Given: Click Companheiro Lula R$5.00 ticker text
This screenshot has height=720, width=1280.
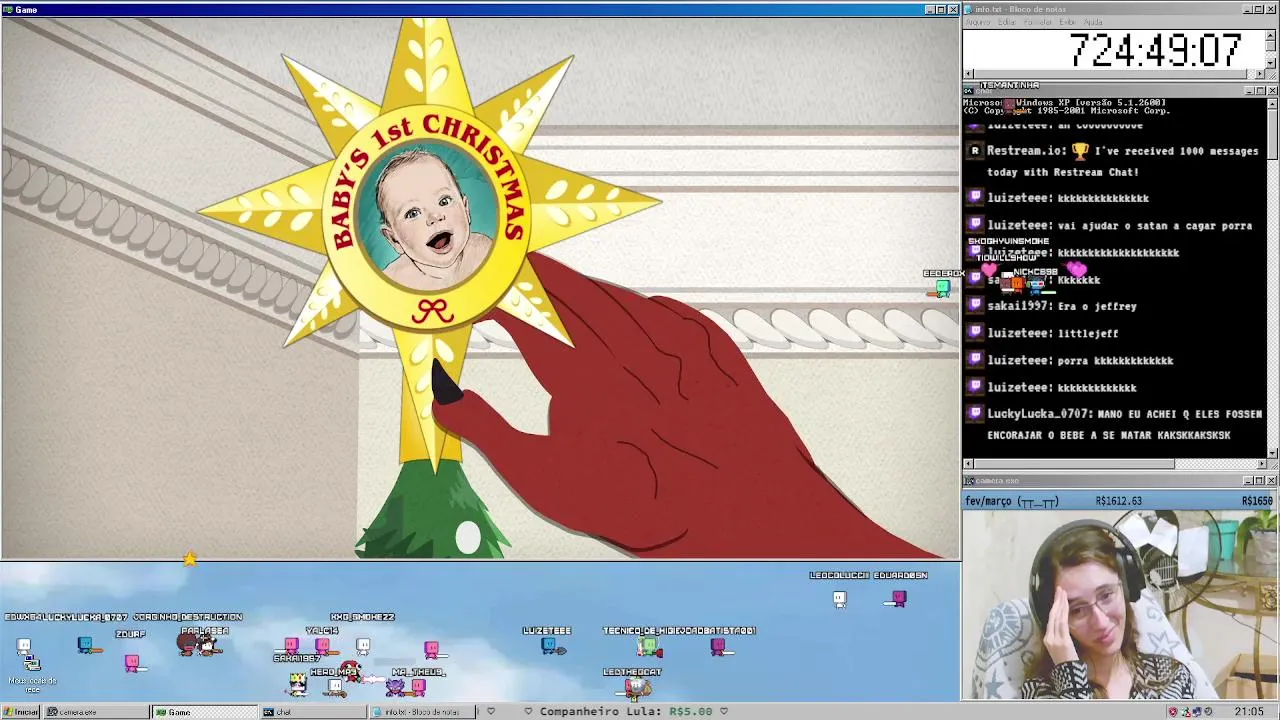Looking at the screenshot, I should tap(626, 712).
